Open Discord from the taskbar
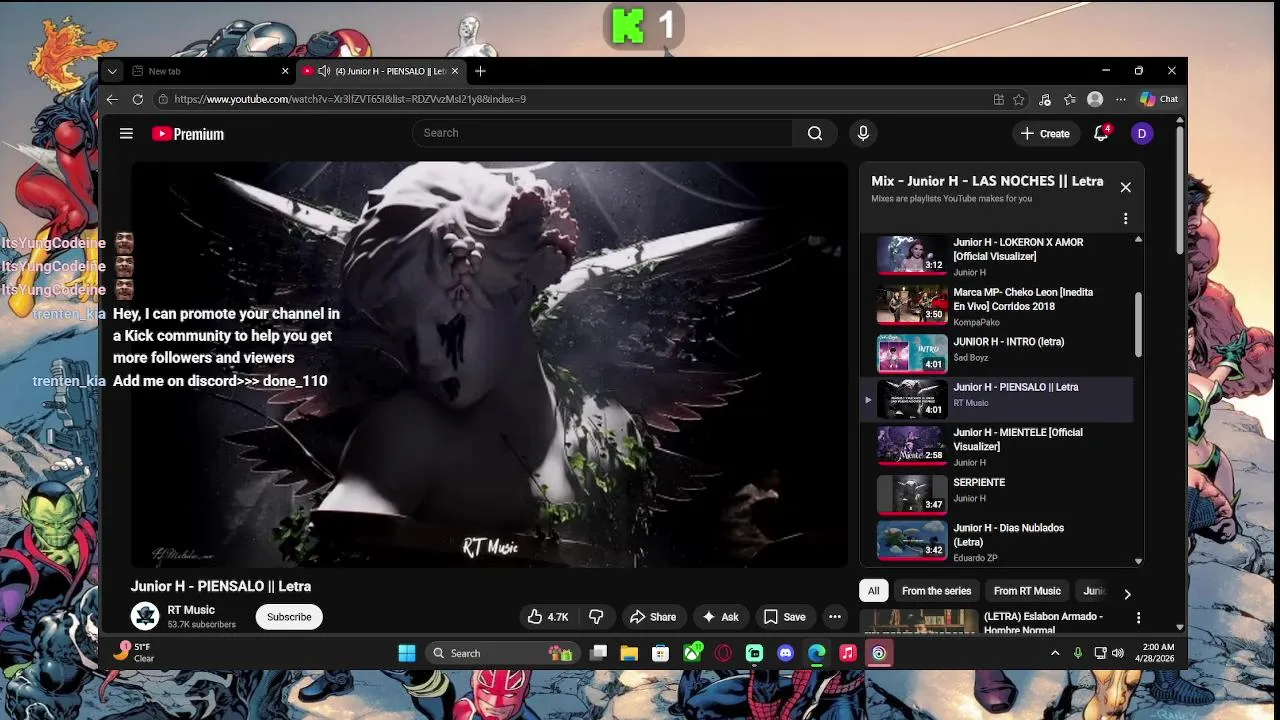Viewport: 1280px width, 720px height. (786, 653)
